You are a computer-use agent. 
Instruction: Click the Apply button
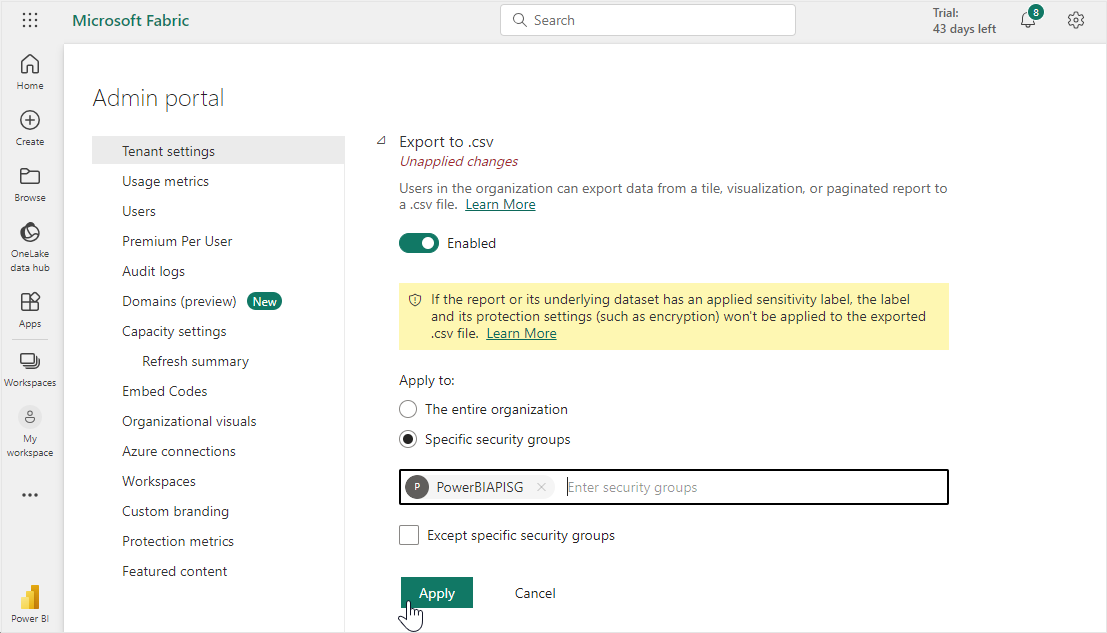[x=436, y=593]
